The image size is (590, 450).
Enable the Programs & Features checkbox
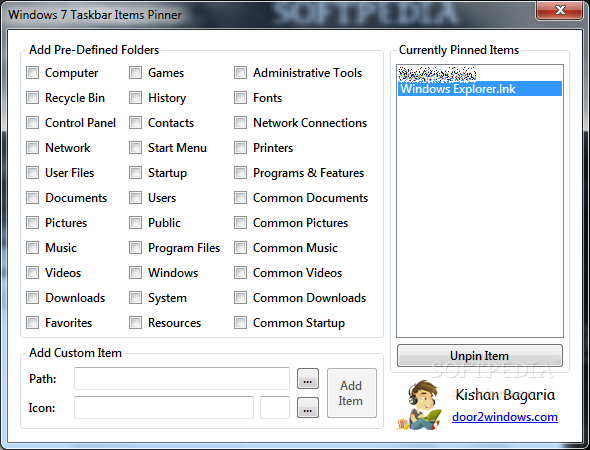click(240, 173)
